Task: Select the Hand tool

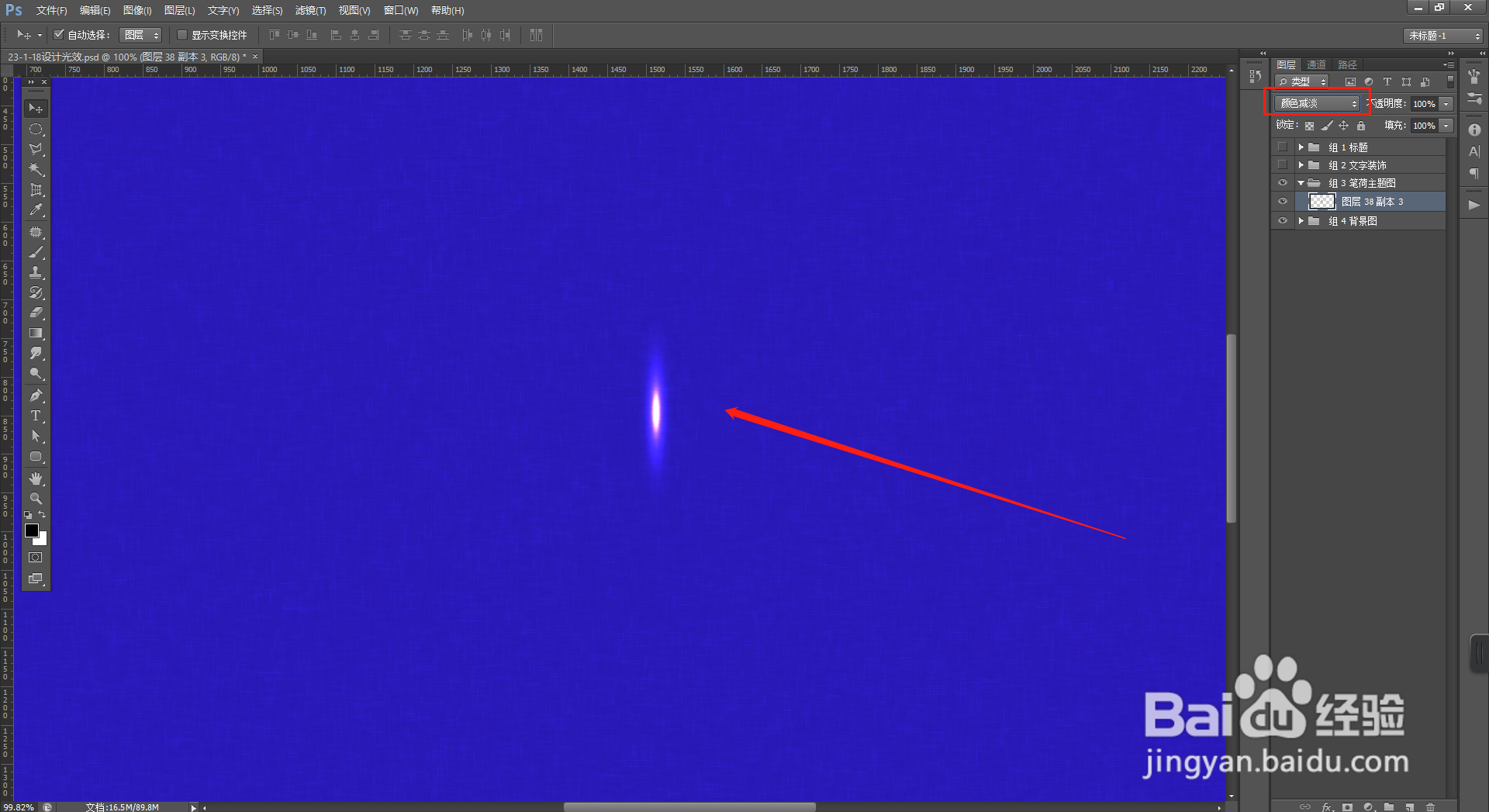Action: click(x=36, y=479)
